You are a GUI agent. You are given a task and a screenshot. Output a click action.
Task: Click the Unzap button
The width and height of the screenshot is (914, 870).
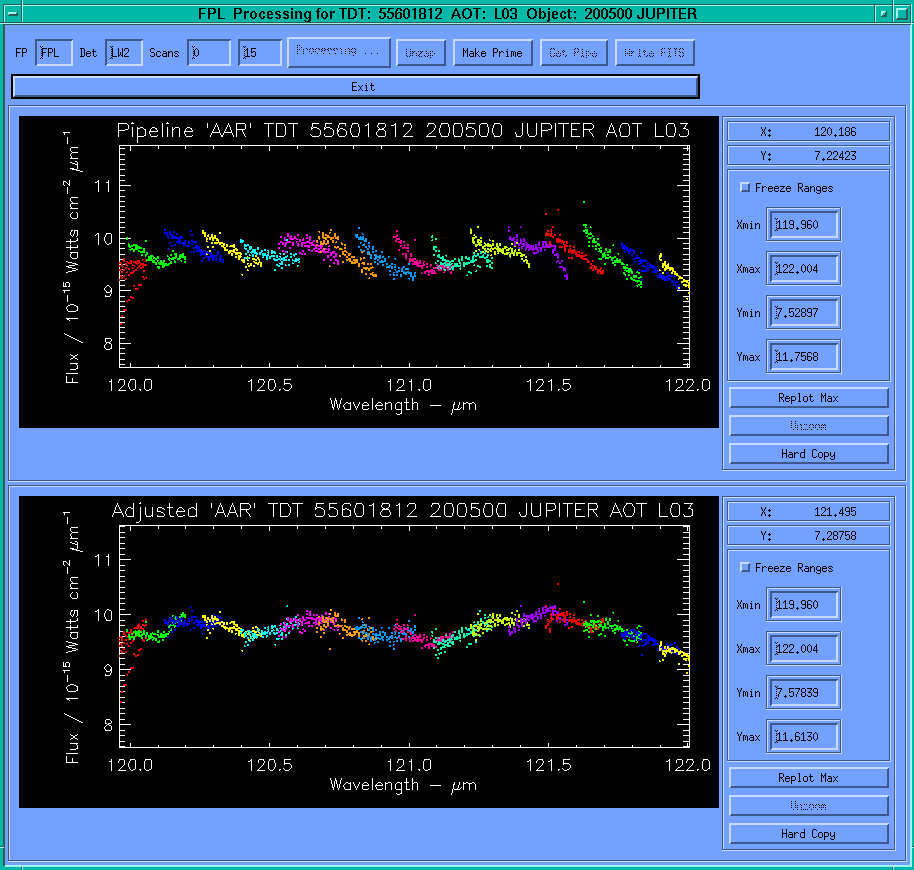(420, 53)
